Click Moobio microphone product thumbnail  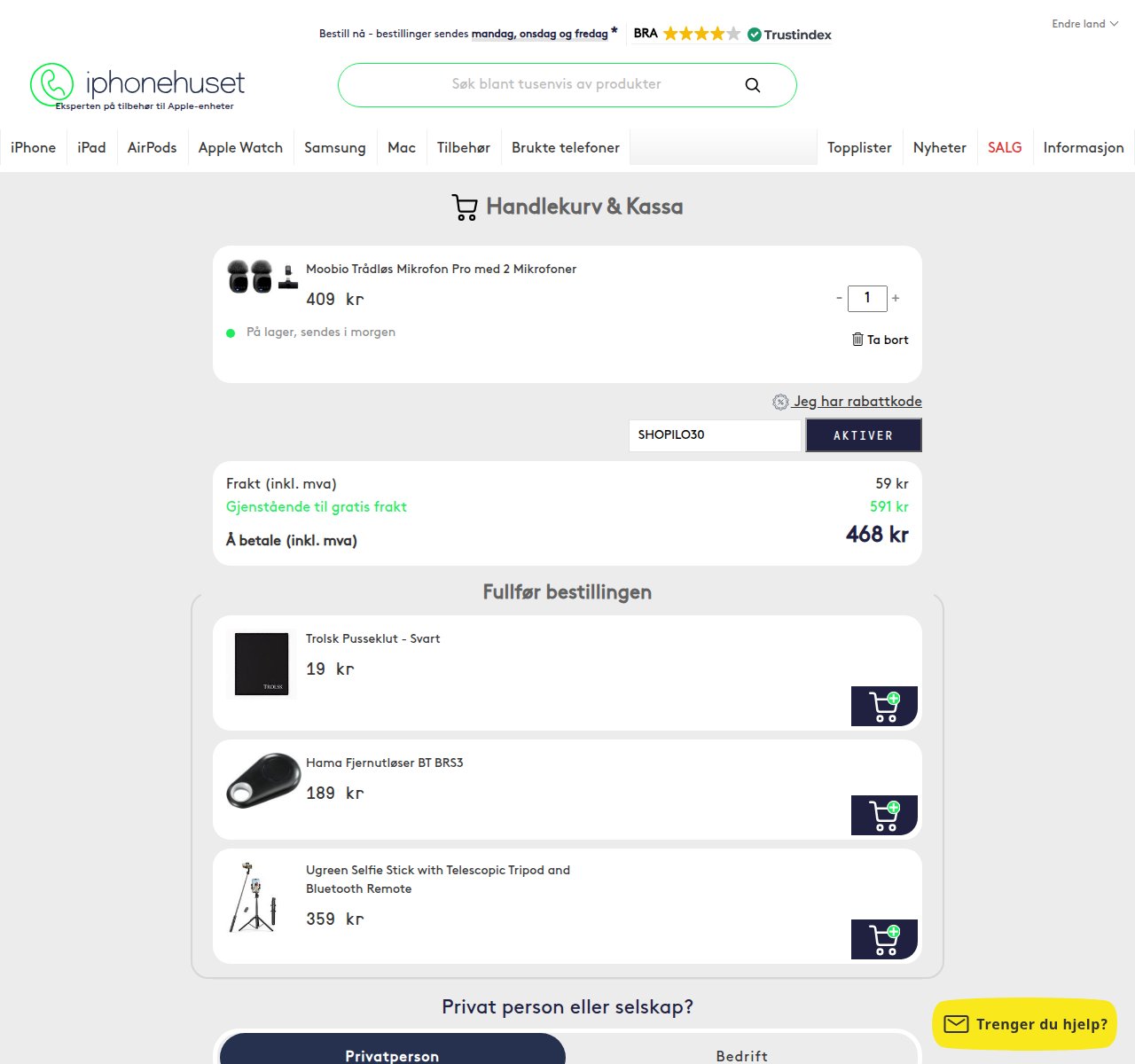click(x=262, y=276)
